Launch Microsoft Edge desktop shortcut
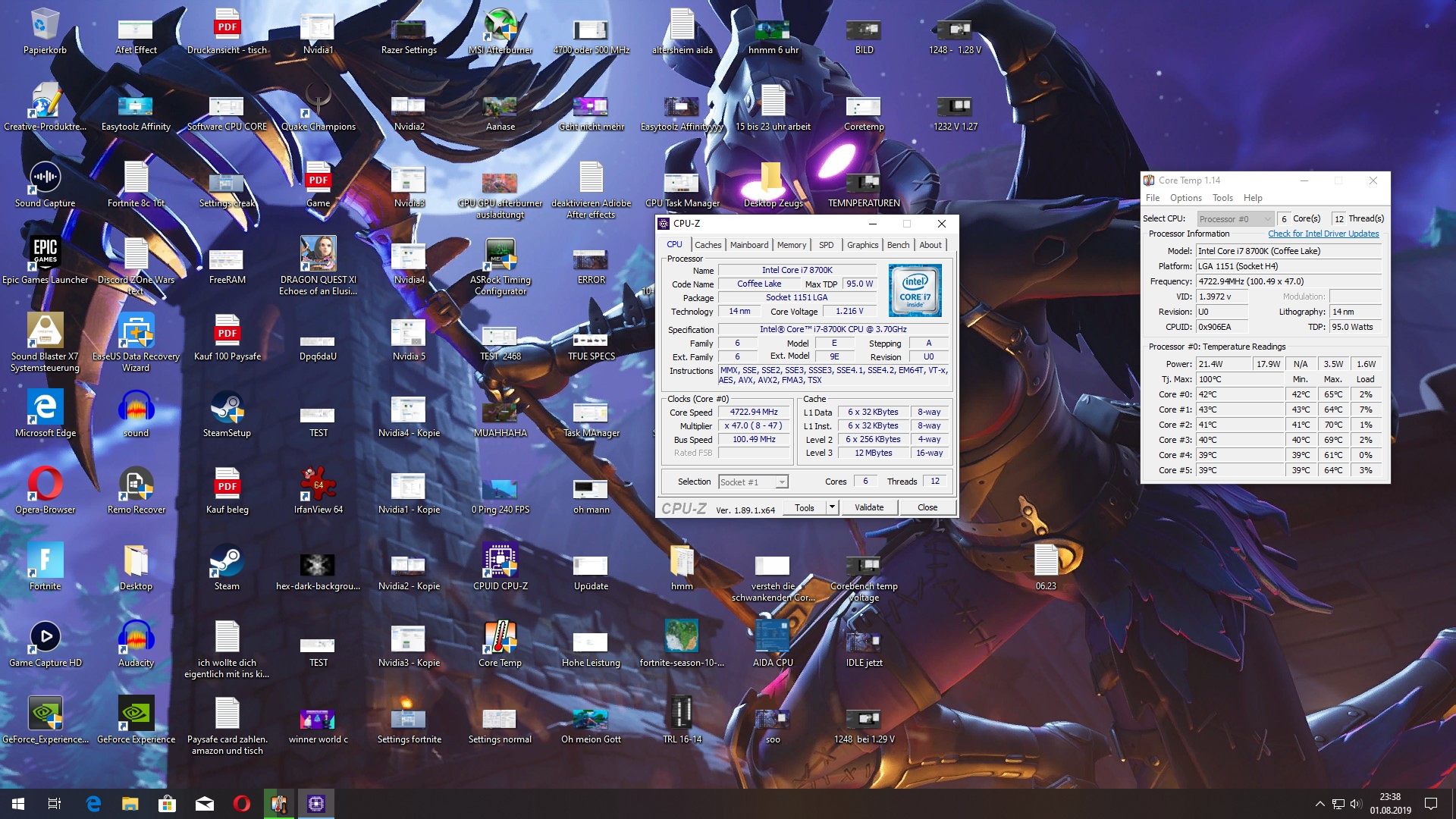The image size is (1456, 819). (45, 415)
